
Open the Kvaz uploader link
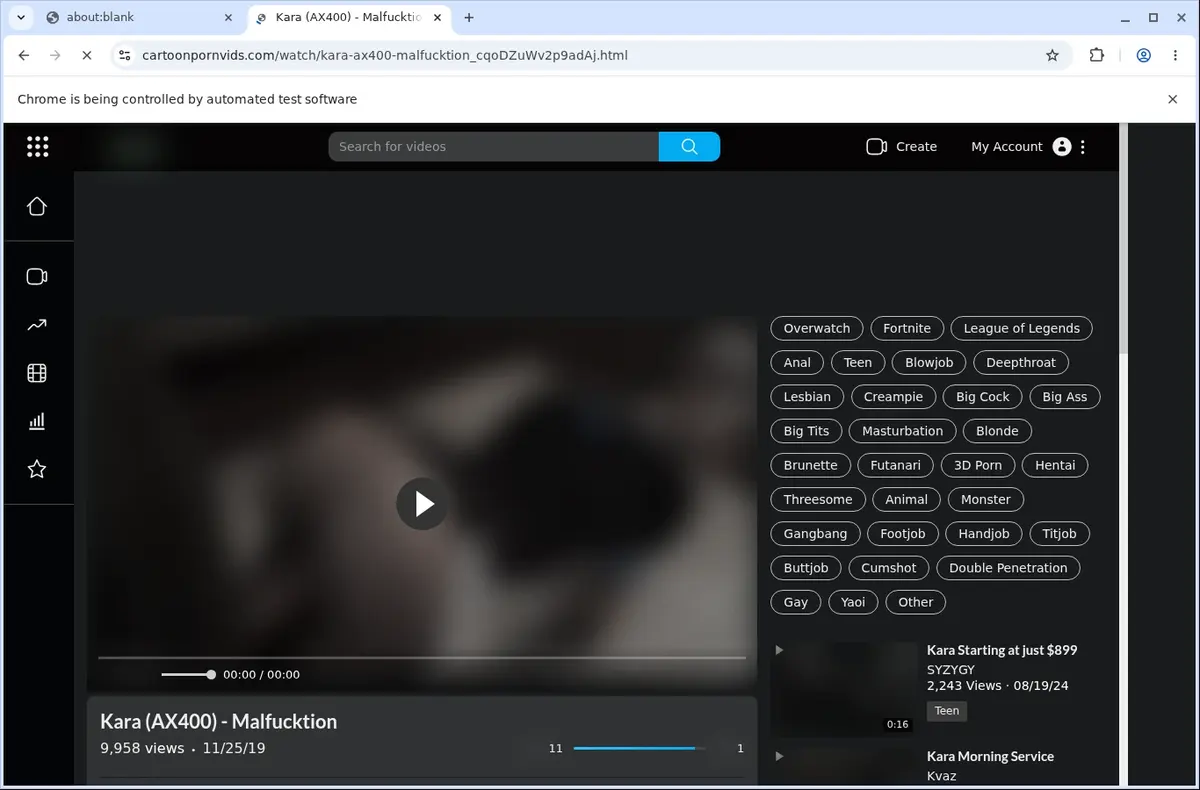pyautogui.click(x=941, y=776)
